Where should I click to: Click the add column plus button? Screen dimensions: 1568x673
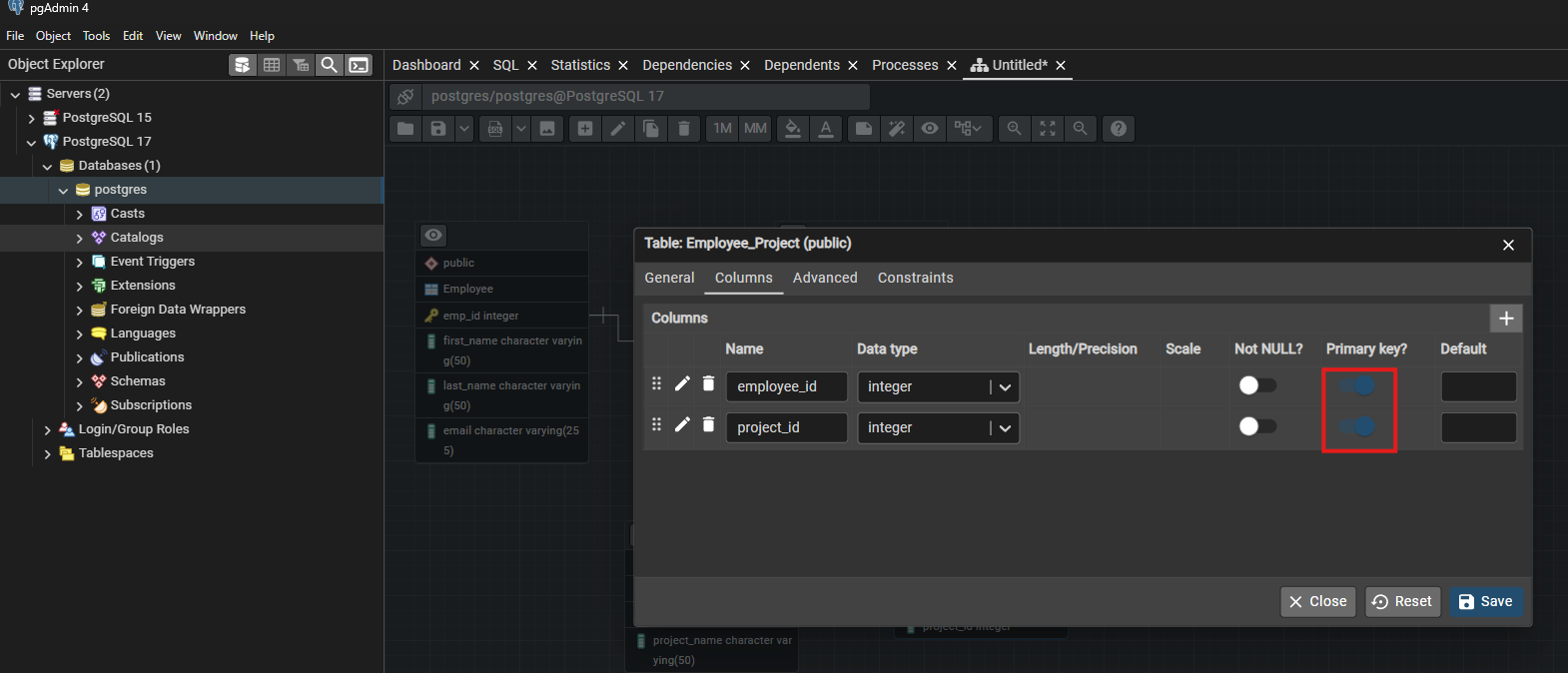[x=1506, y=319]
